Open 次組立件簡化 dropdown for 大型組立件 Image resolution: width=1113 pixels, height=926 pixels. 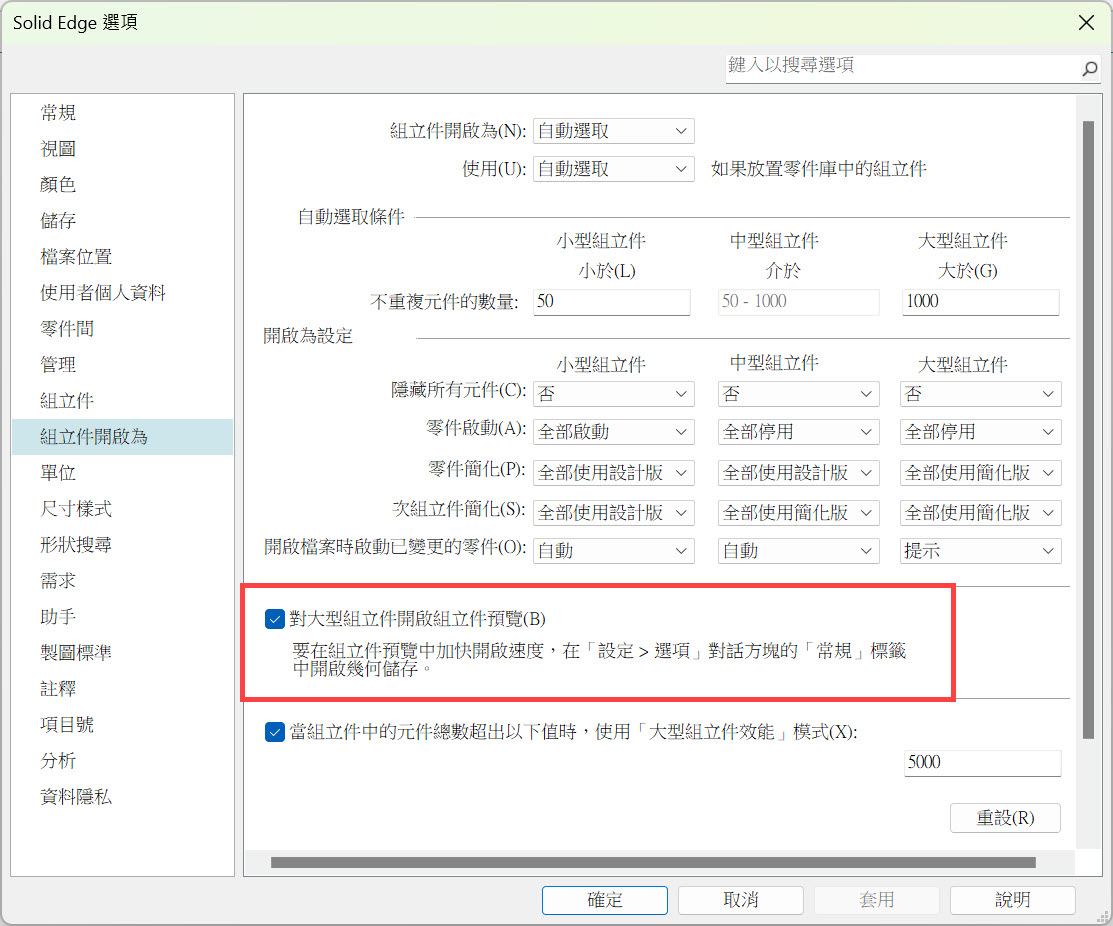980,513
